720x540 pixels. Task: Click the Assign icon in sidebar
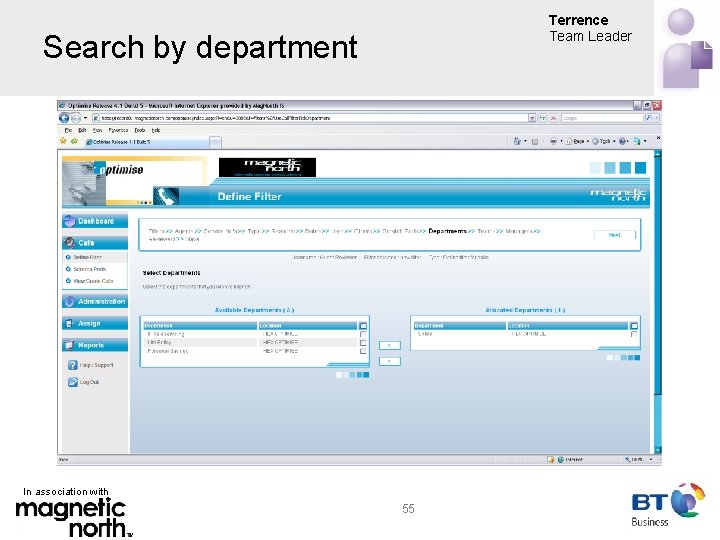[70, 324]
